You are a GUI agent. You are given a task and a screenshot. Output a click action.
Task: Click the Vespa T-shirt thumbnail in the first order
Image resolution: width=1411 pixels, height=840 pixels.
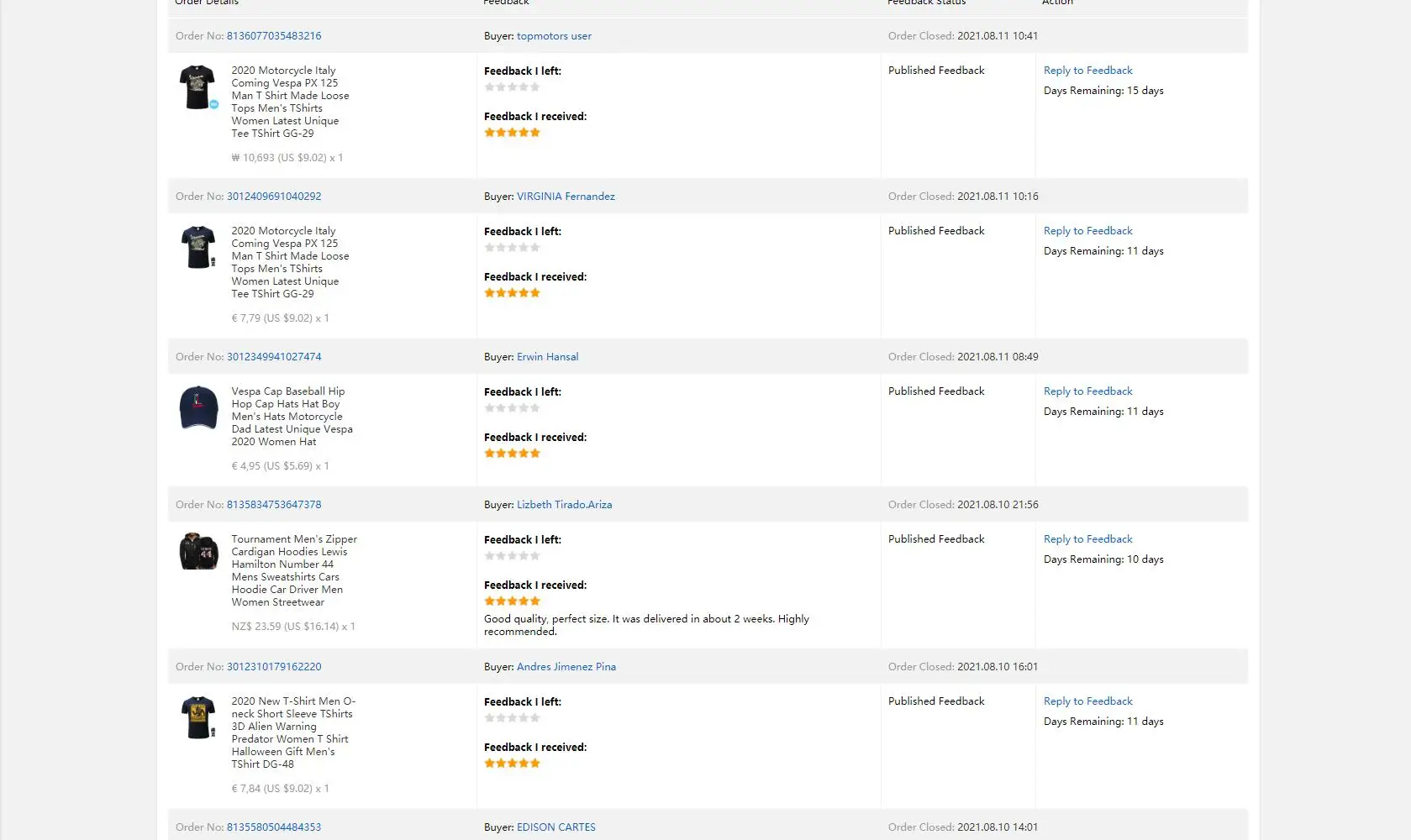[197, 87]
